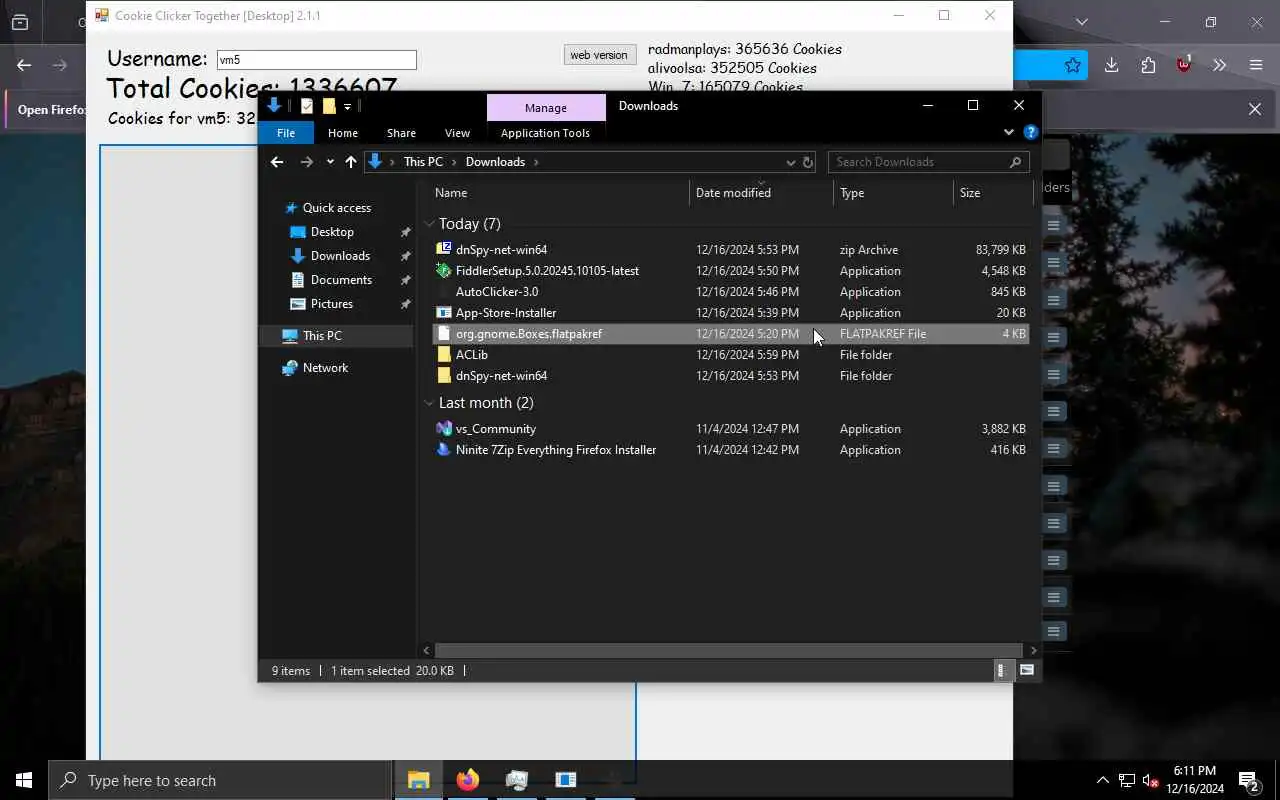Sort by the Size column header
This screenshot has width=1280, height=800.
click(x=993, y=193)
